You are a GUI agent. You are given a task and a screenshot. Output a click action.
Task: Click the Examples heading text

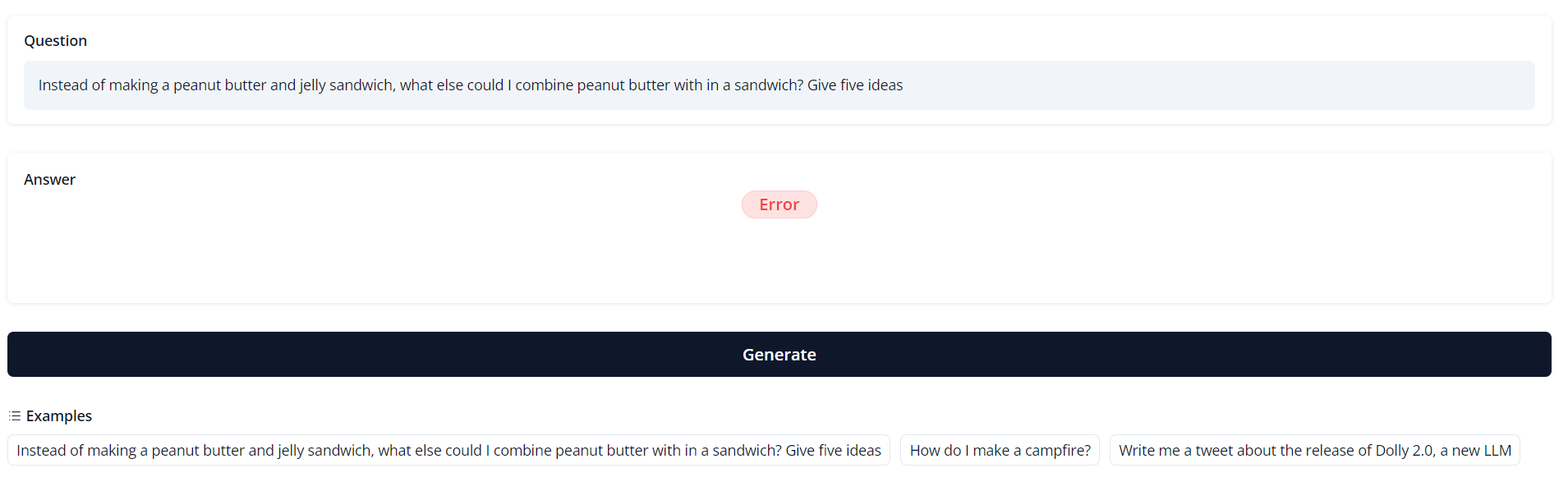pyautogui.click(x=59, y=416)
